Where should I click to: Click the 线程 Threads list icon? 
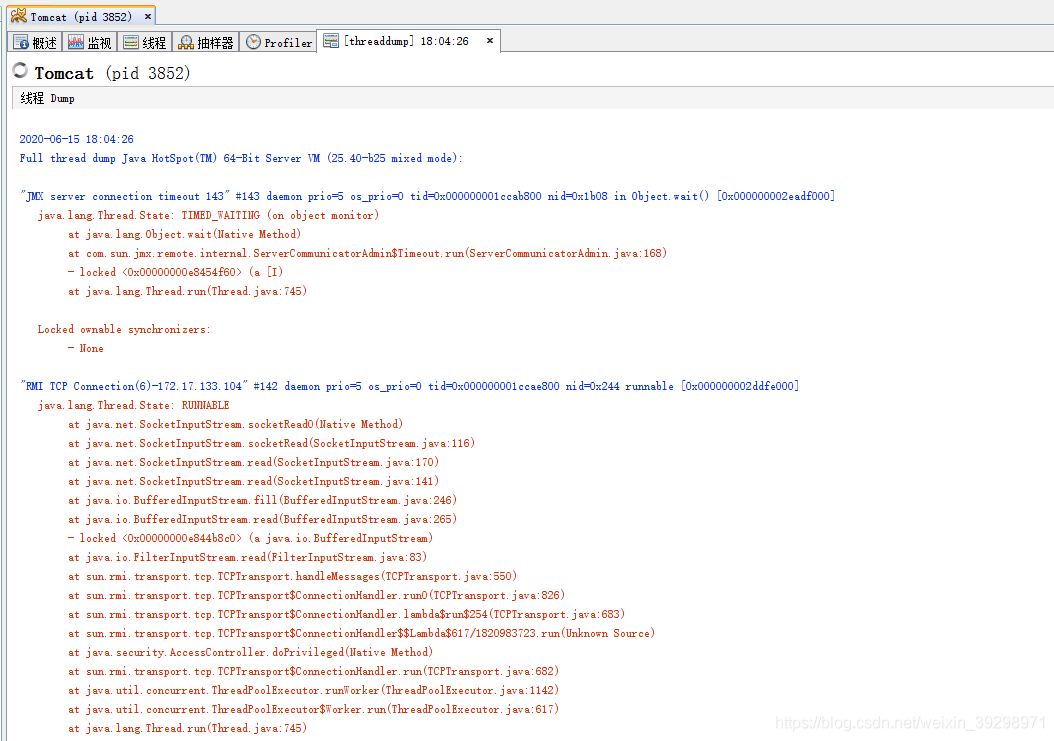tap(130, 41)
